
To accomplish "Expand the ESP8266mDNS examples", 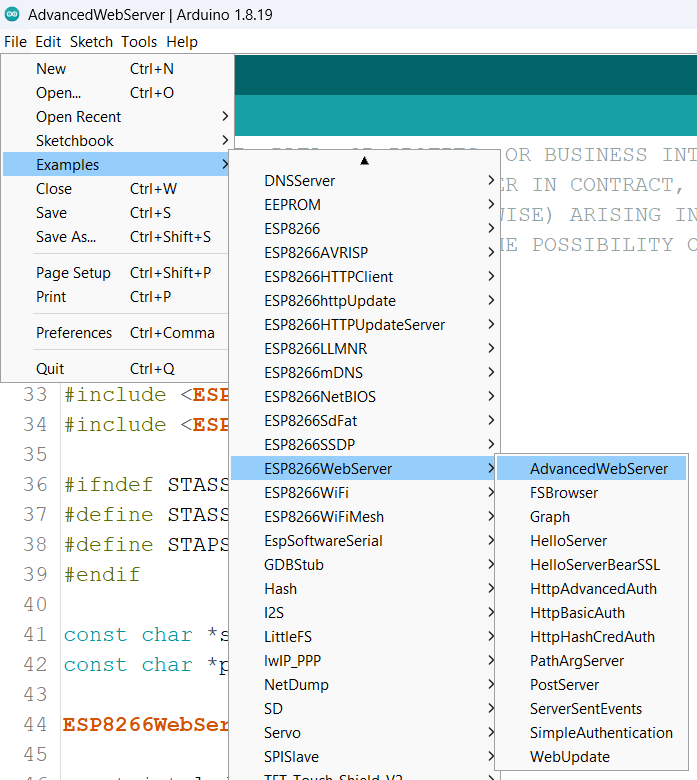I will click(364, 373).
